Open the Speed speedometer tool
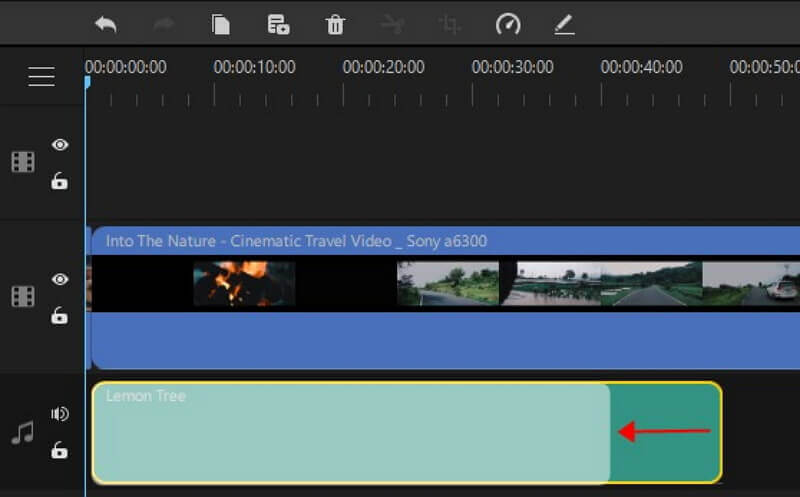Screen dimensions: 800x497 [508, 24]
